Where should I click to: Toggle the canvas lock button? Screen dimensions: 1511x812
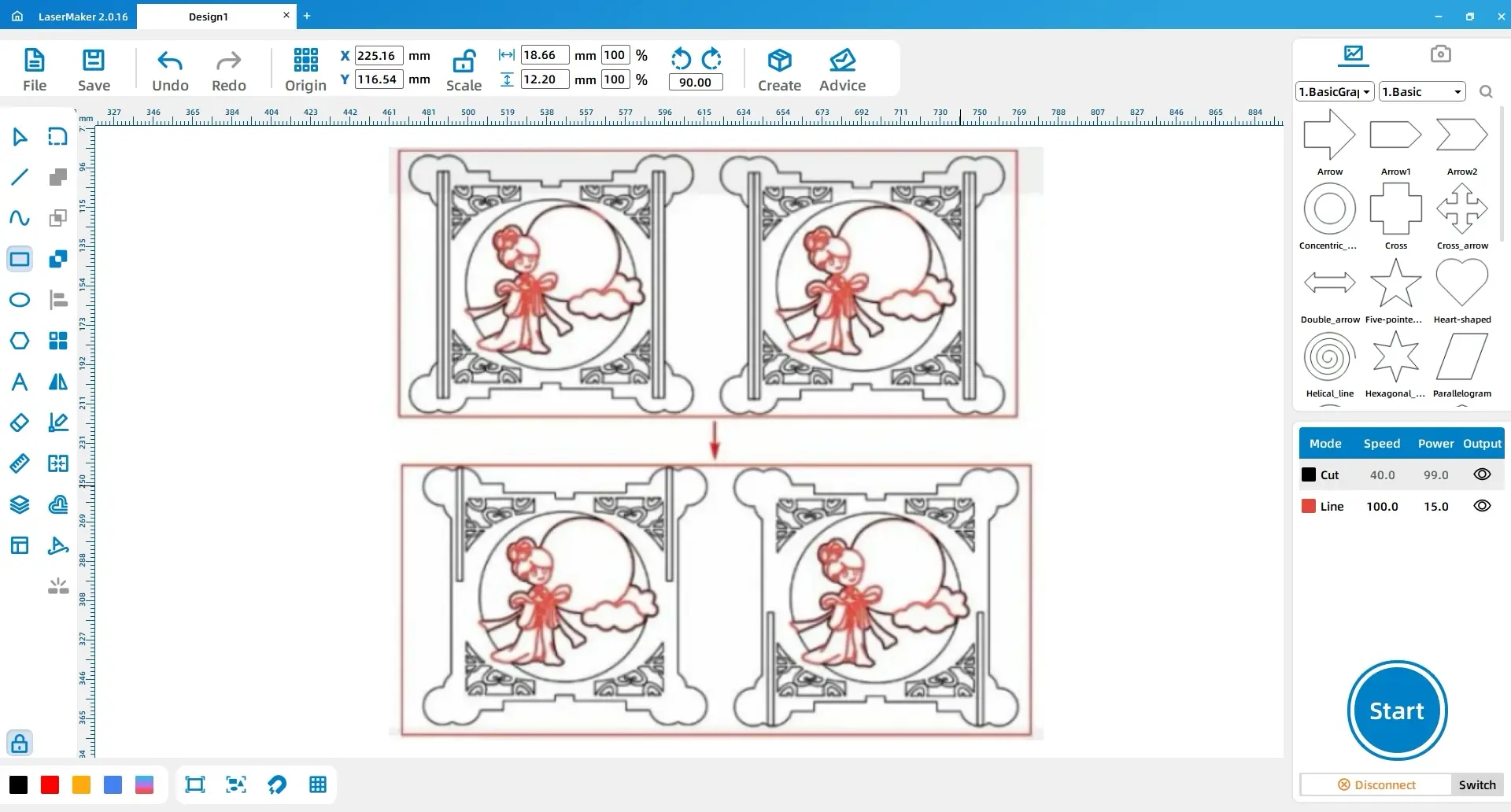20,743
